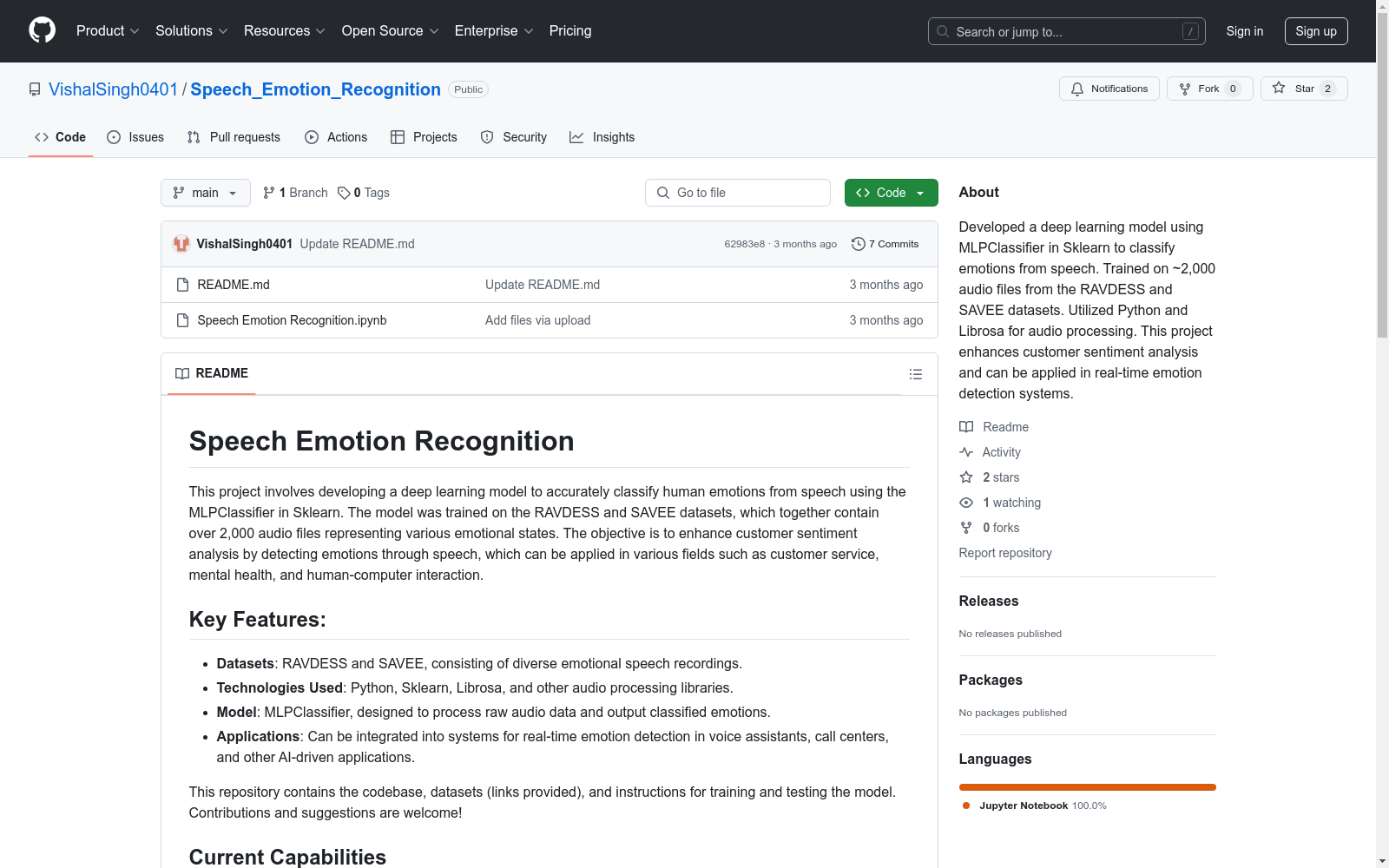The image size is (1389, 868).
Task: Go to the GitHub homepage logo
Action: coord(42,30)
